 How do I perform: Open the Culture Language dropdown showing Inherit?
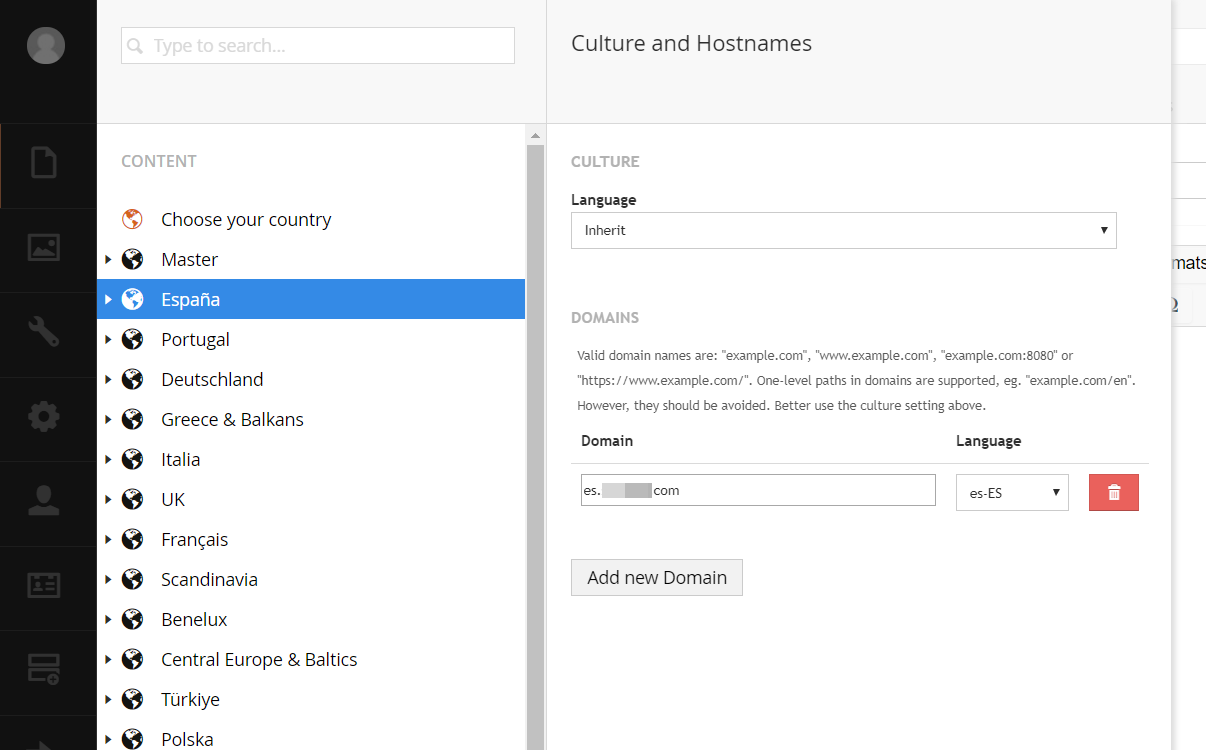tap(843, 230)
